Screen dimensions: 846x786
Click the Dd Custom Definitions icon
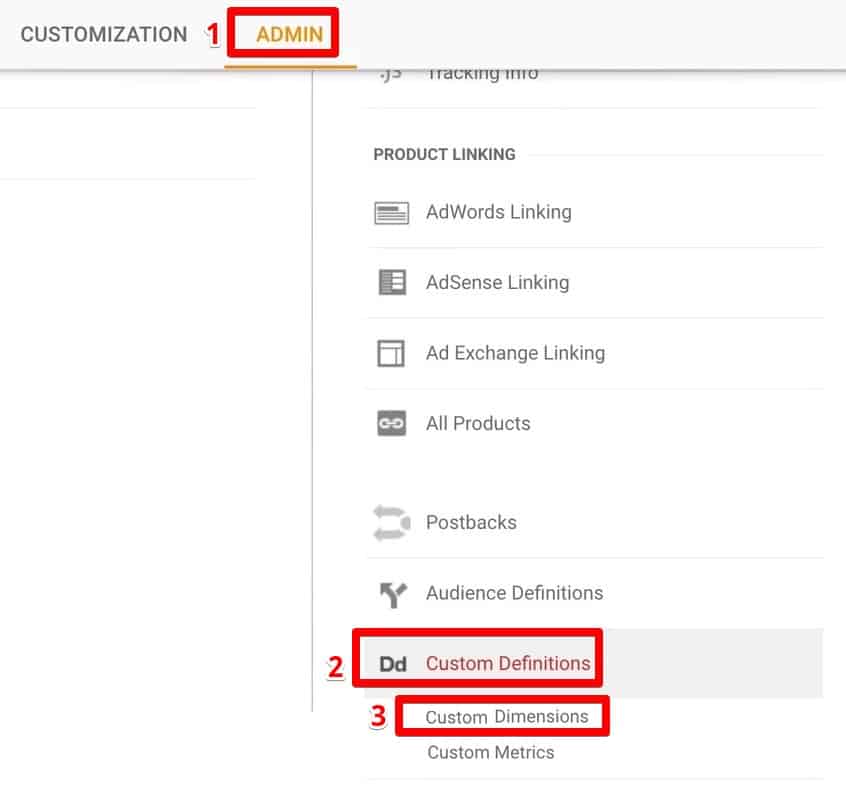point(392,664)
